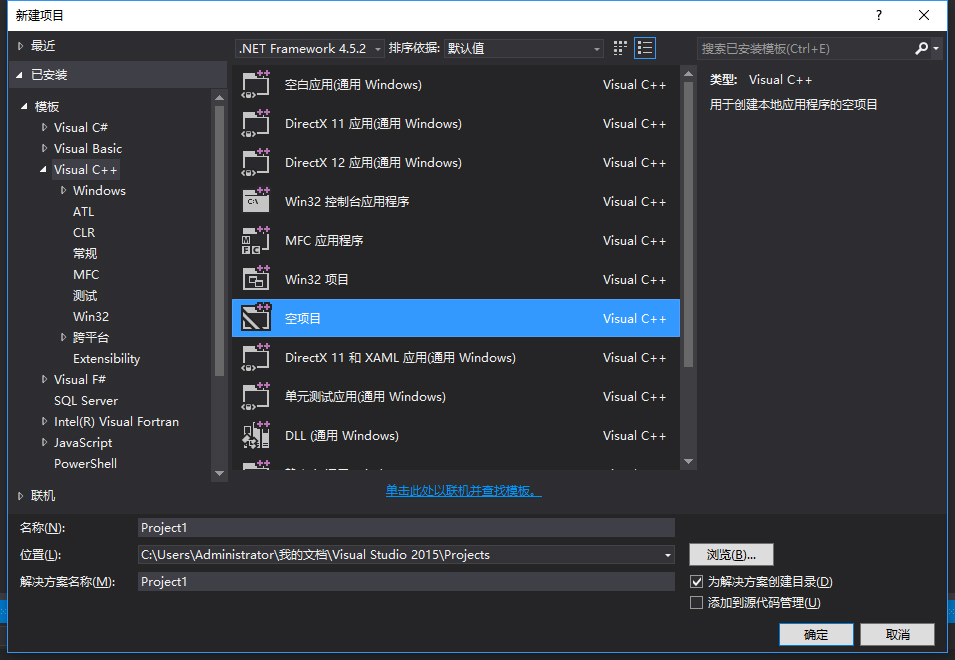Pick the DLL (通用 Windows) template icon

pyautogui.click(x=256, y=435)
